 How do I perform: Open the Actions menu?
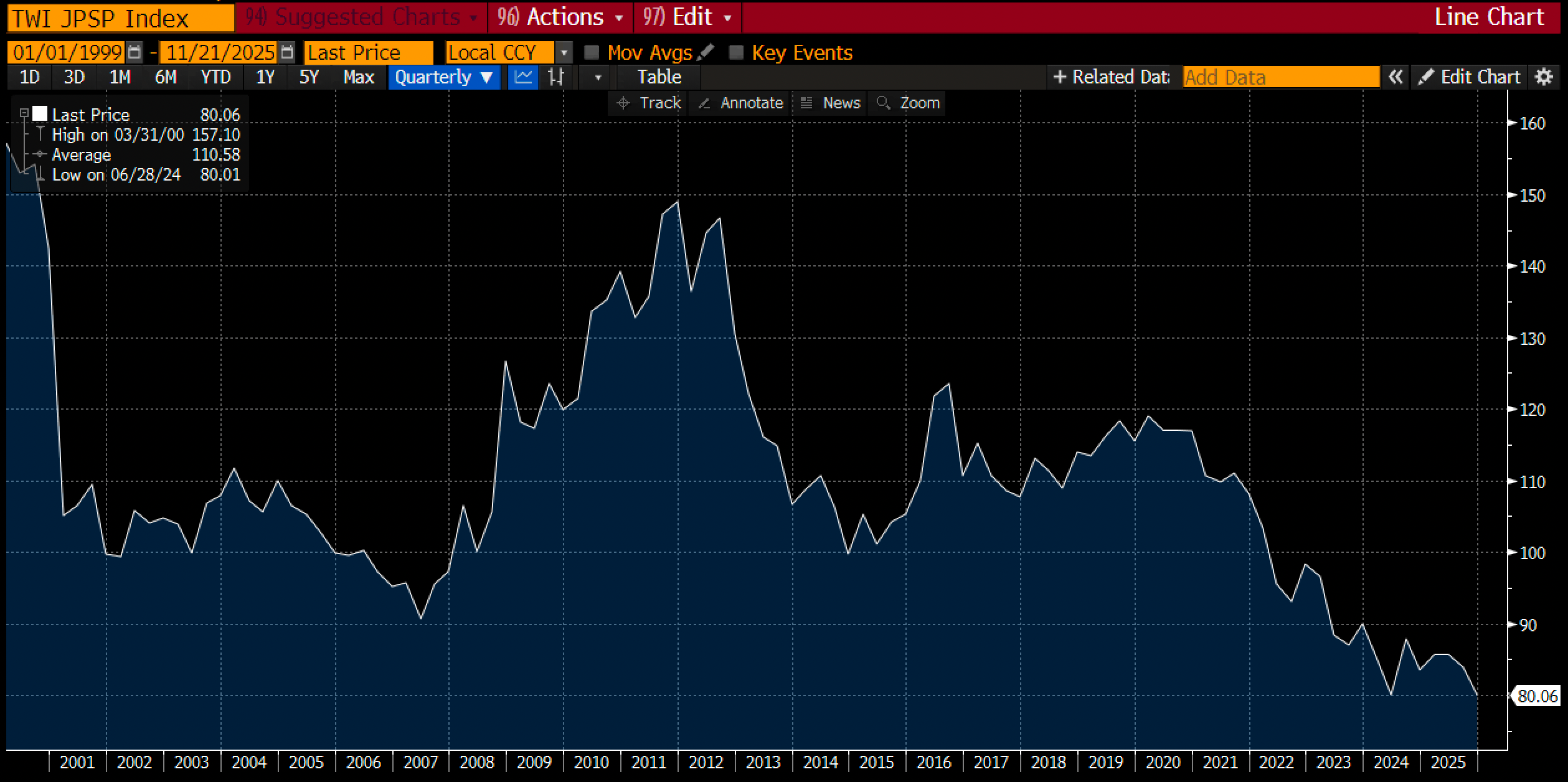pyautogui.click(x=560, y=17)
